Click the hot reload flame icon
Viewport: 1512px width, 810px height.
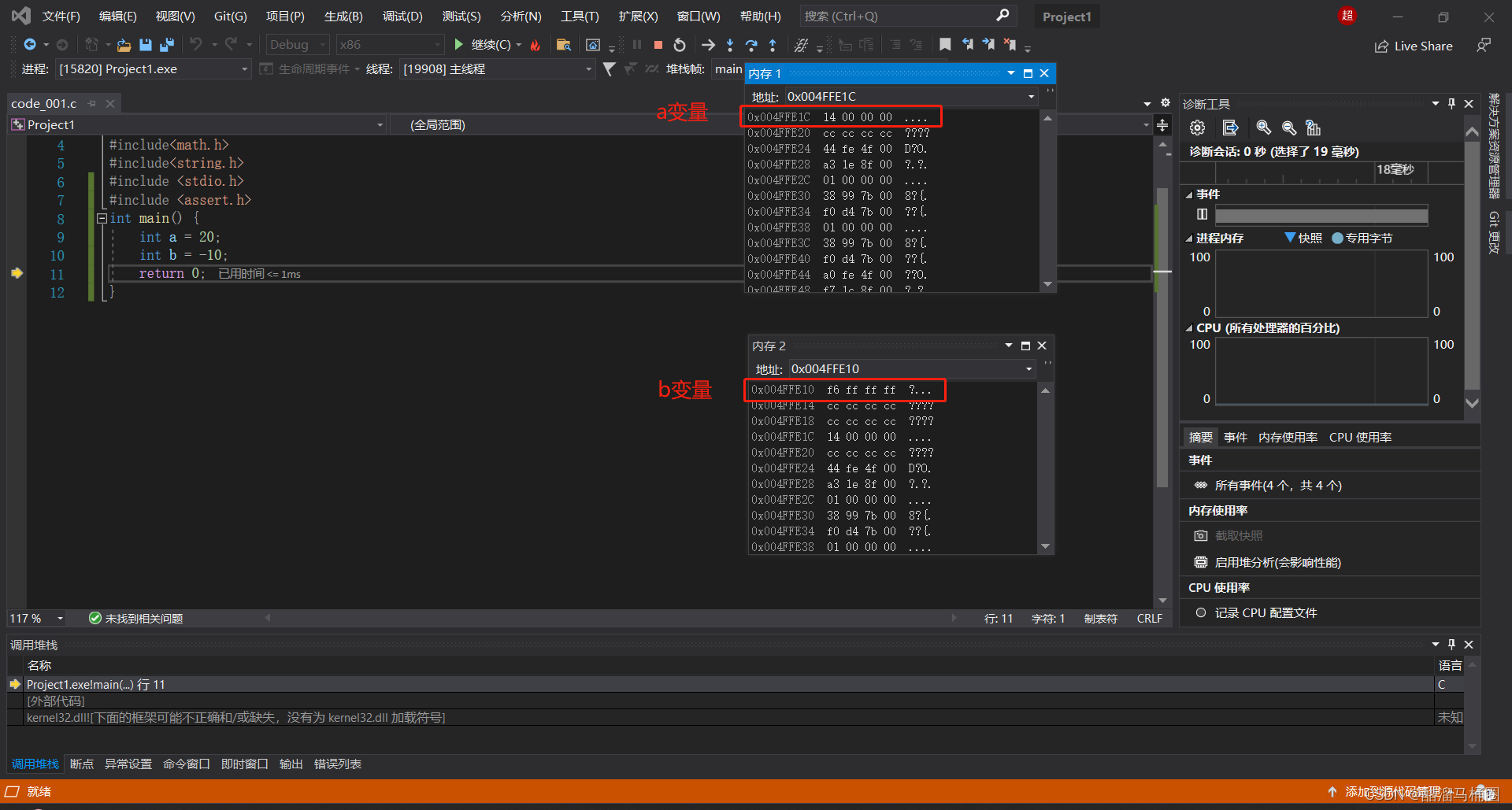coord(535,45)
